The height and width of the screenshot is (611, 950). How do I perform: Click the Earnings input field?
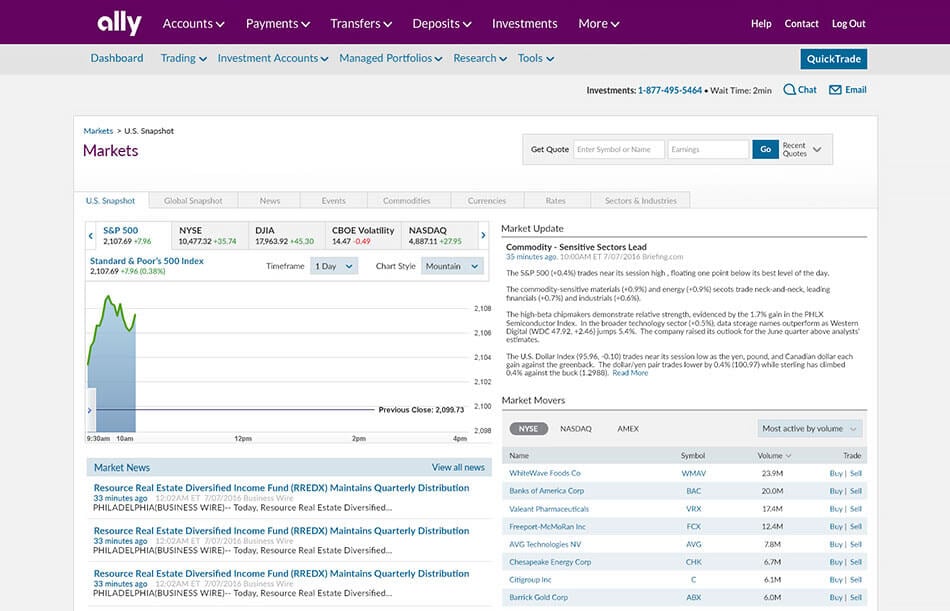pos(708,149)
